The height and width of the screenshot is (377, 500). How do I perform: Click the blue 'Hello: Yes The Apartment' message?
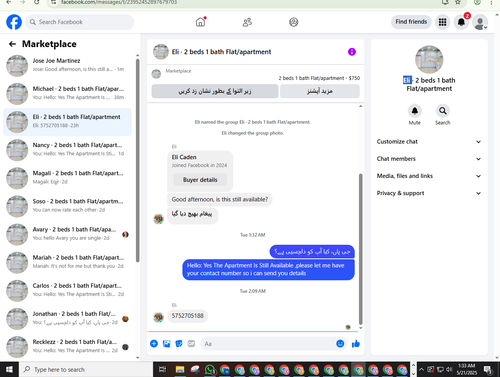click(x=268, y=269)
